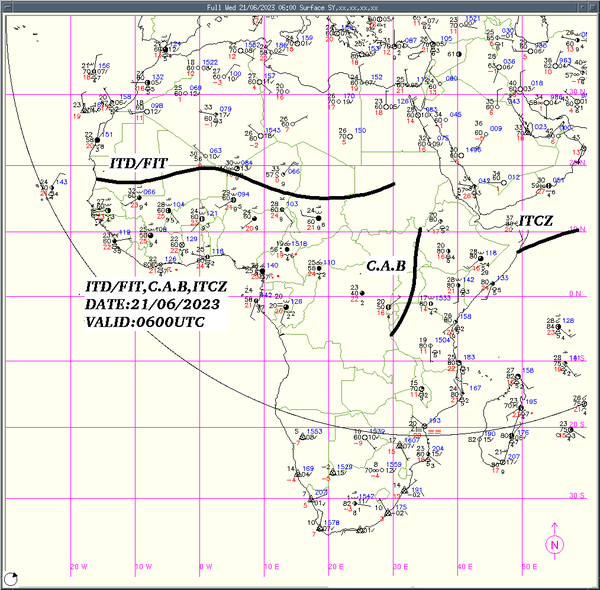
Task: Click the 20 W longitude label
Action: coord(79,567)
